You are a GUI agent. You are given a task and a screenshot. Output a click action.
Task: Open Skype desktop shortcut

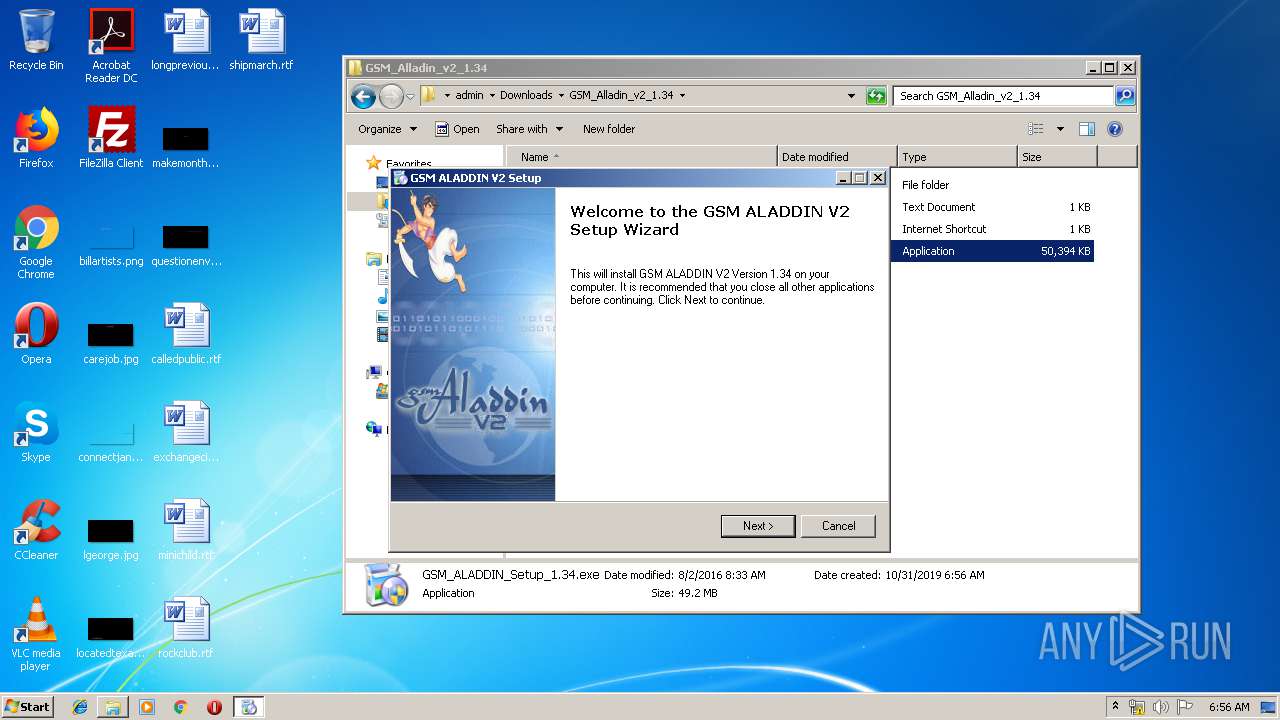36,433
